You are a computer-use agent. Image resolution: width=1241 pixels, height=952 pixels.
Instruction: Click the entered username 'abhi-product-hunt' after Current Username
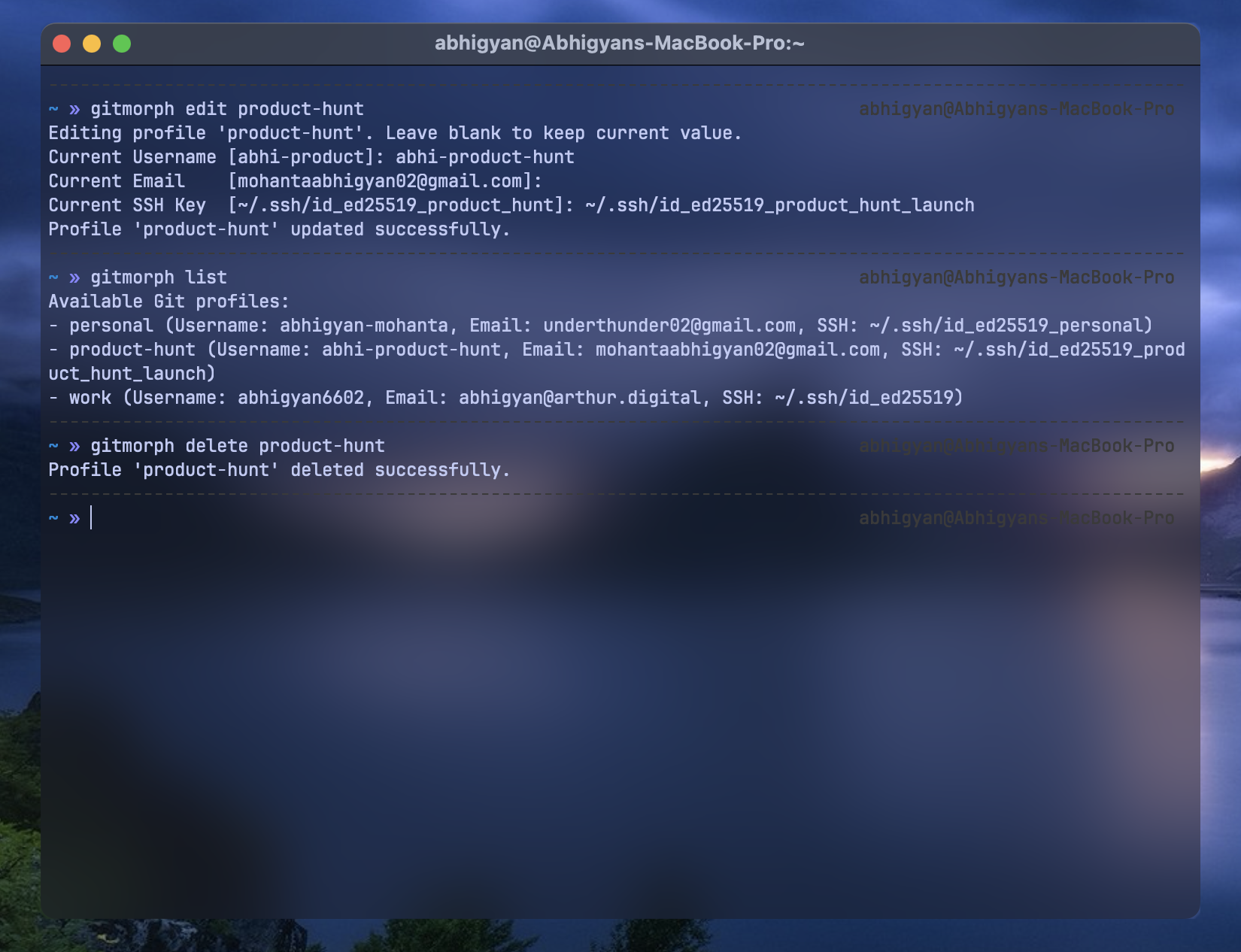tap(484, 157)
